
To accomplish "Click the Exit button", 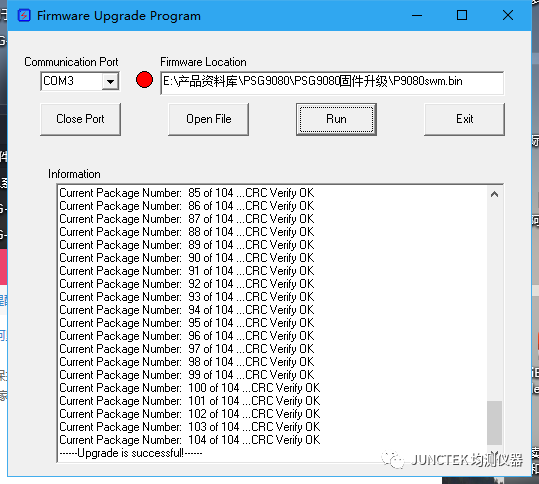I will tap(464, 119).
